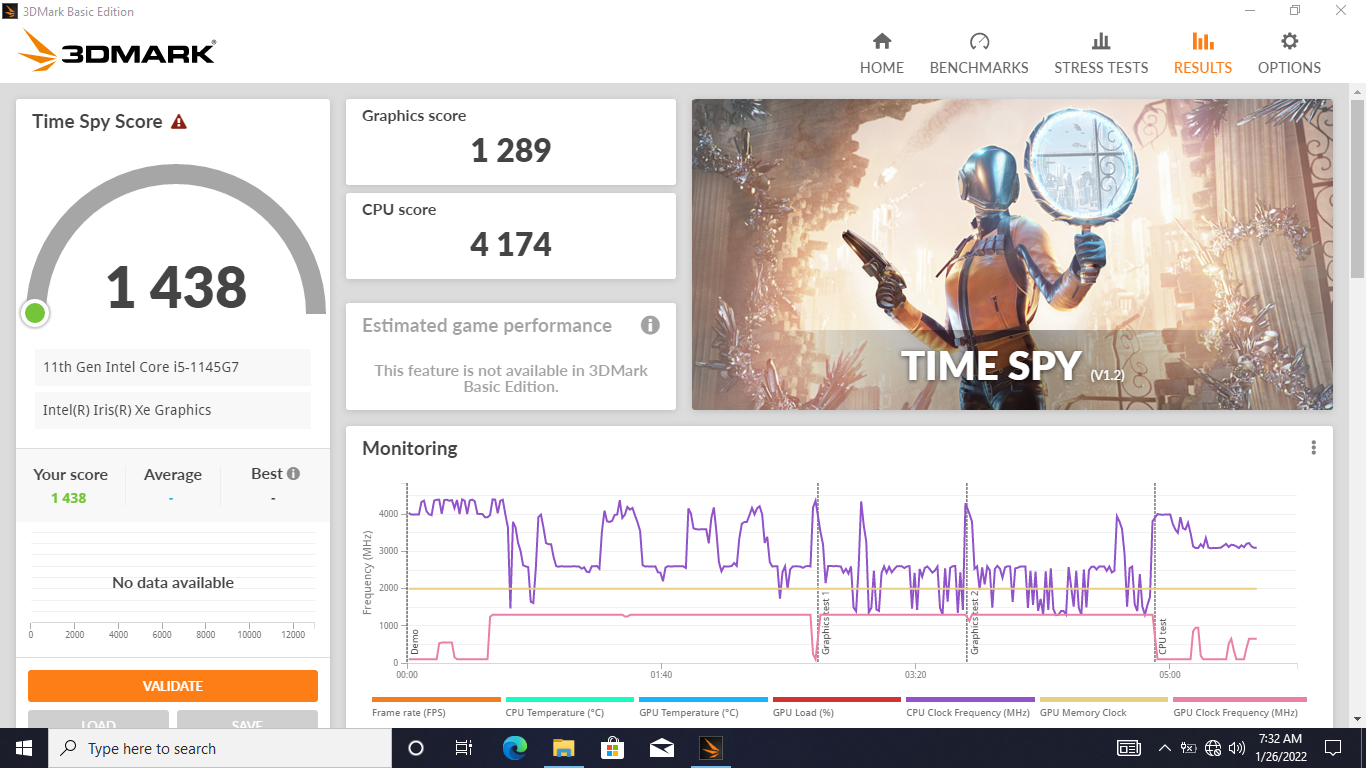The height and width of the screenshot is (768, 1366).
Task: Click the Graphics test 2 chart marker
Action: [974, 622]
